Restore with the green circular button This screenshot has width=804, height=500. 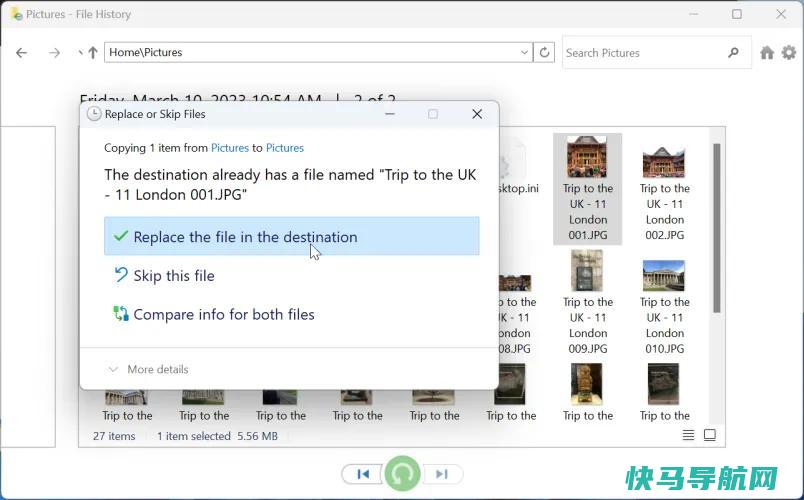coord(403,473)
